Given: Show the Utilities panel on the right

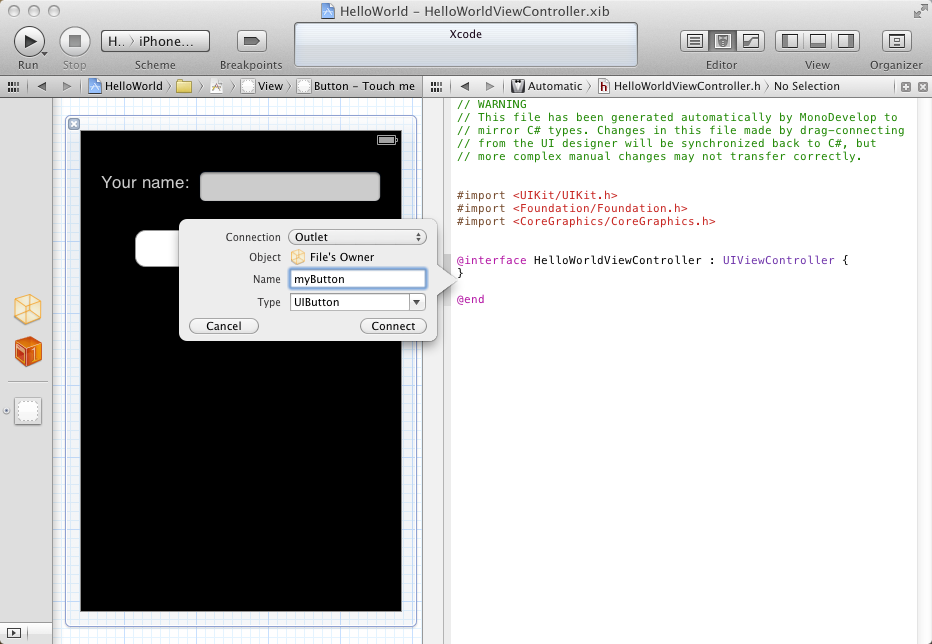Looking at the screenshot, I should coord(846,41).
